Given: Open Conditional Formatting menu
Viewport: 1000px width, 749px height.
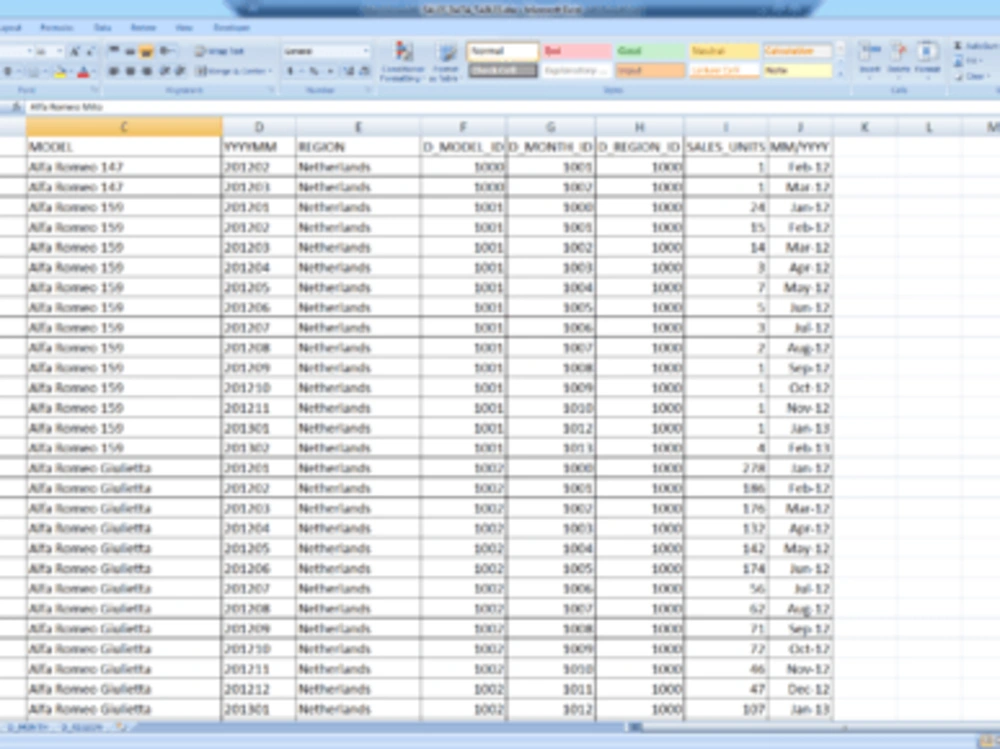Looking at the screenshot, I should (x=402, y=61).
